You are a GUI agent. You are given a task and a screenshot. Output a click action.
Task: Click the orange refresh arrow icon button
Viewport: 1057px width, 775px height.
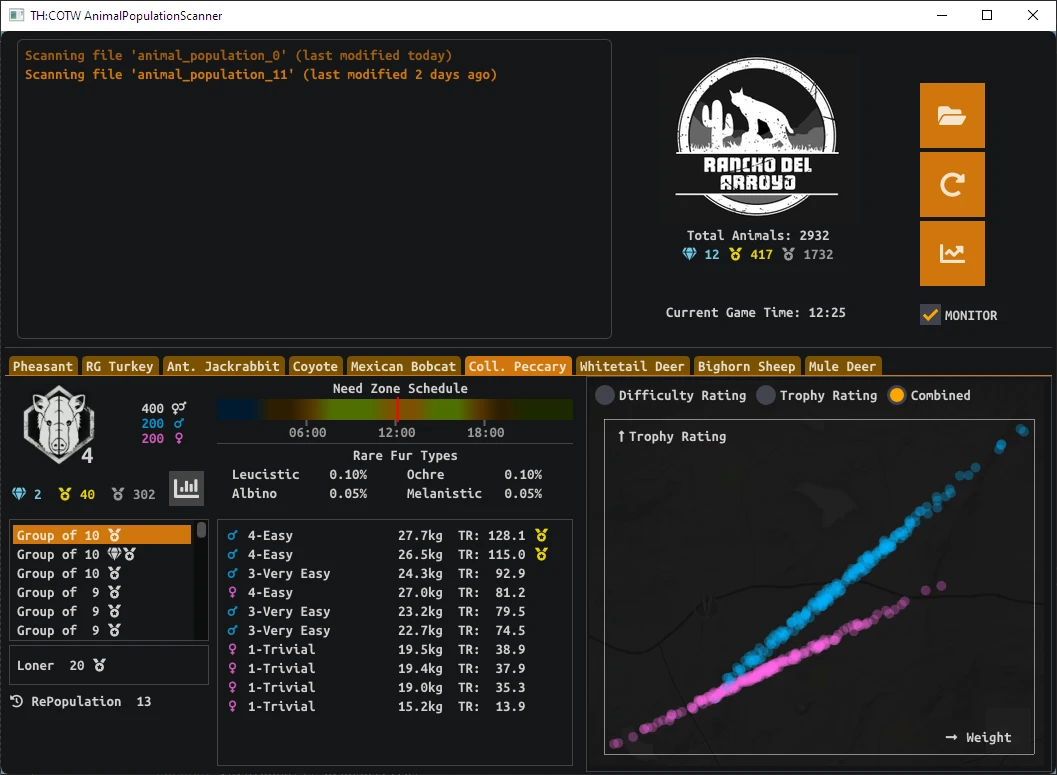(952, 184)
